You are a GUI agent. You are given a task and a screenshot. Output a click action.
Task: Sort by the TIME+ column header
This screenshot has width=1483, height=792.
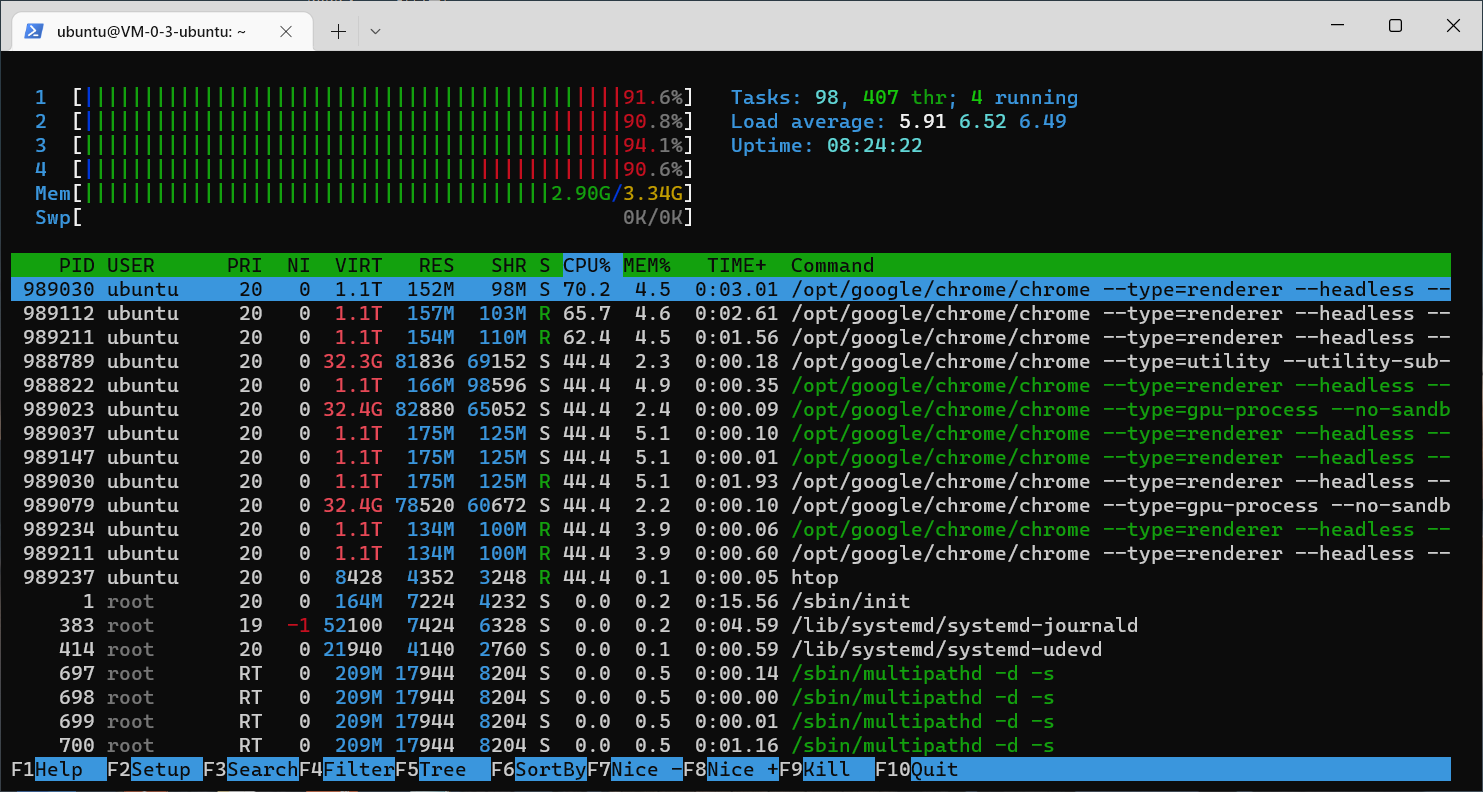[x=737, y=265]
